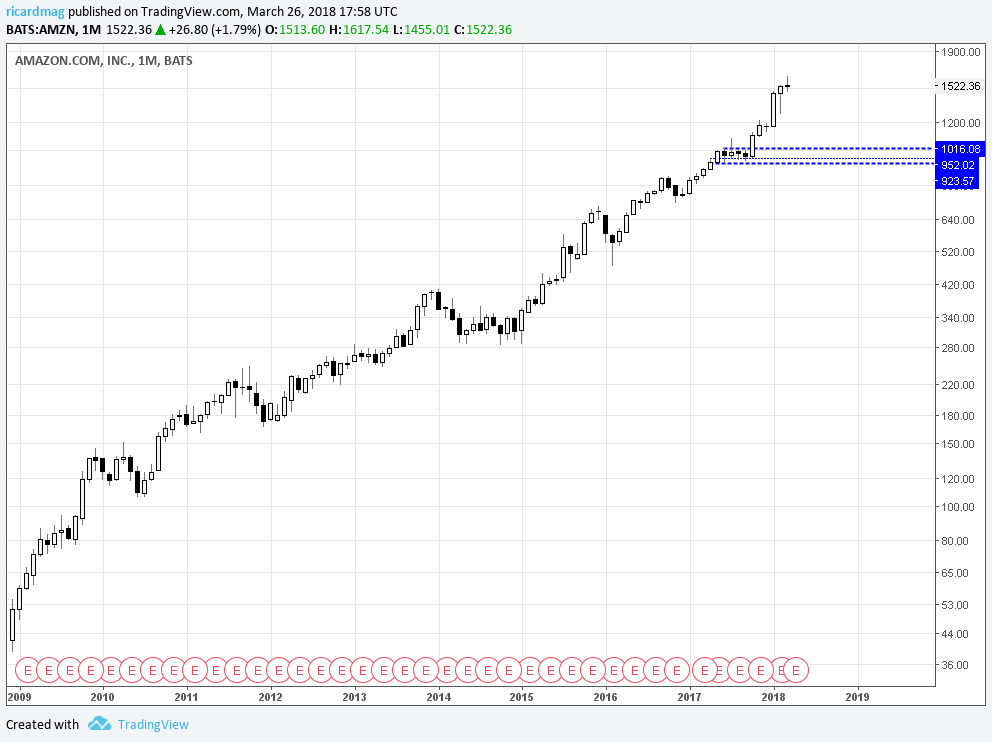Open the TradingView text link at bottom
The width and height of the screenshot is (992, 742).
[x=153, y=724]
